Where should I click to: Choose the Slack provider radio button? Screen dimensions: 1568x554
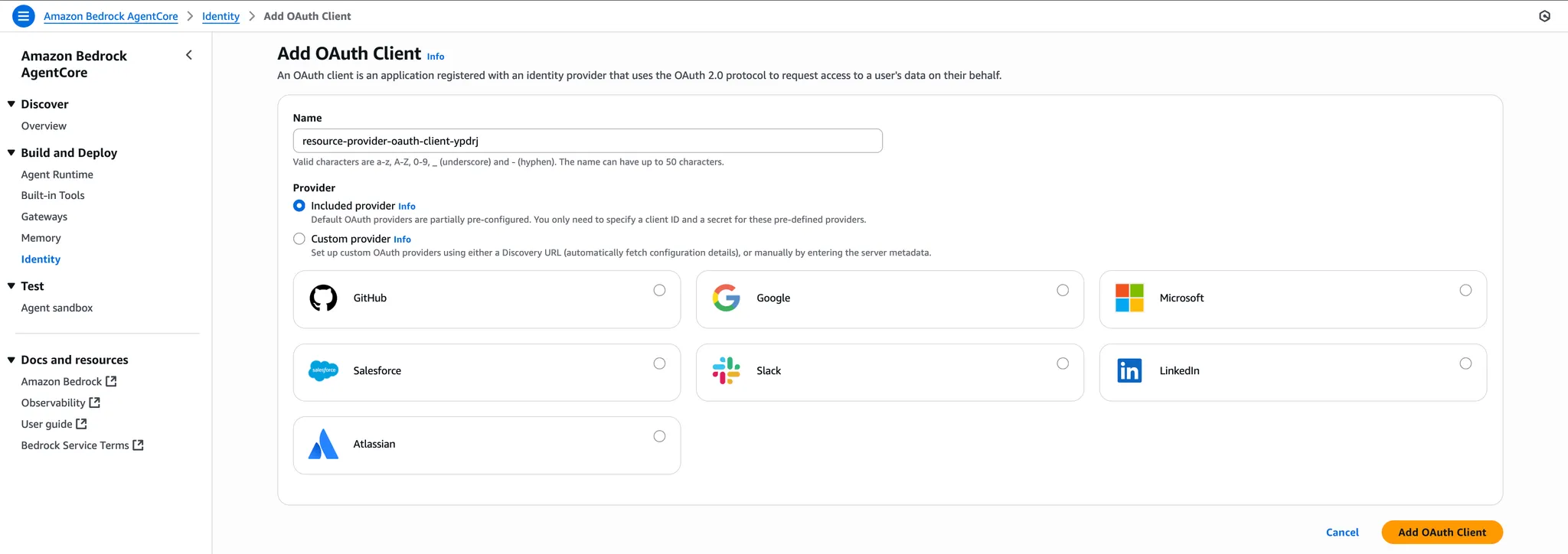point(1063,363)
